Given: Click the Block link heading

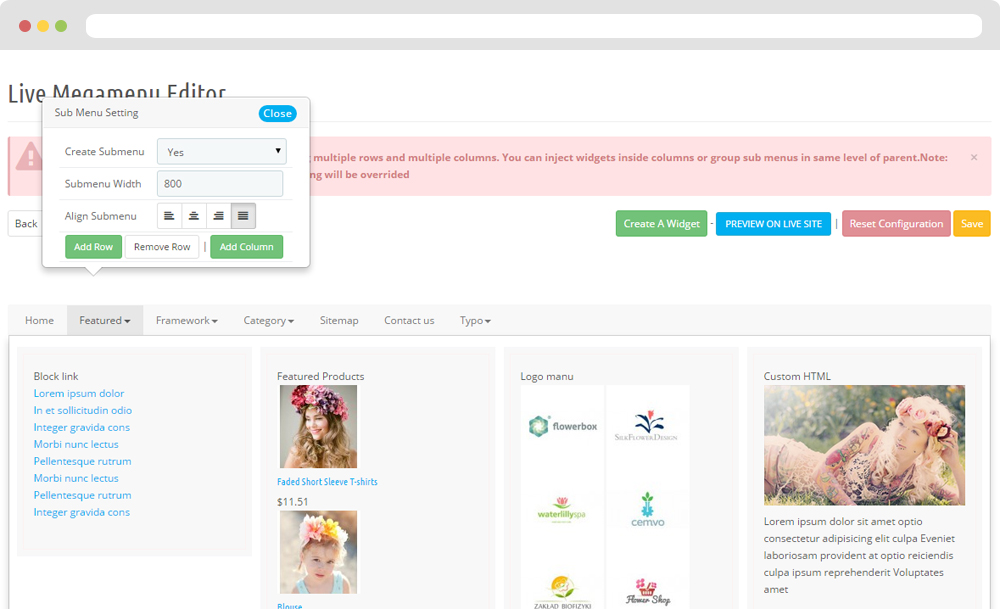Looking at the screenshot, I should 56,376.
